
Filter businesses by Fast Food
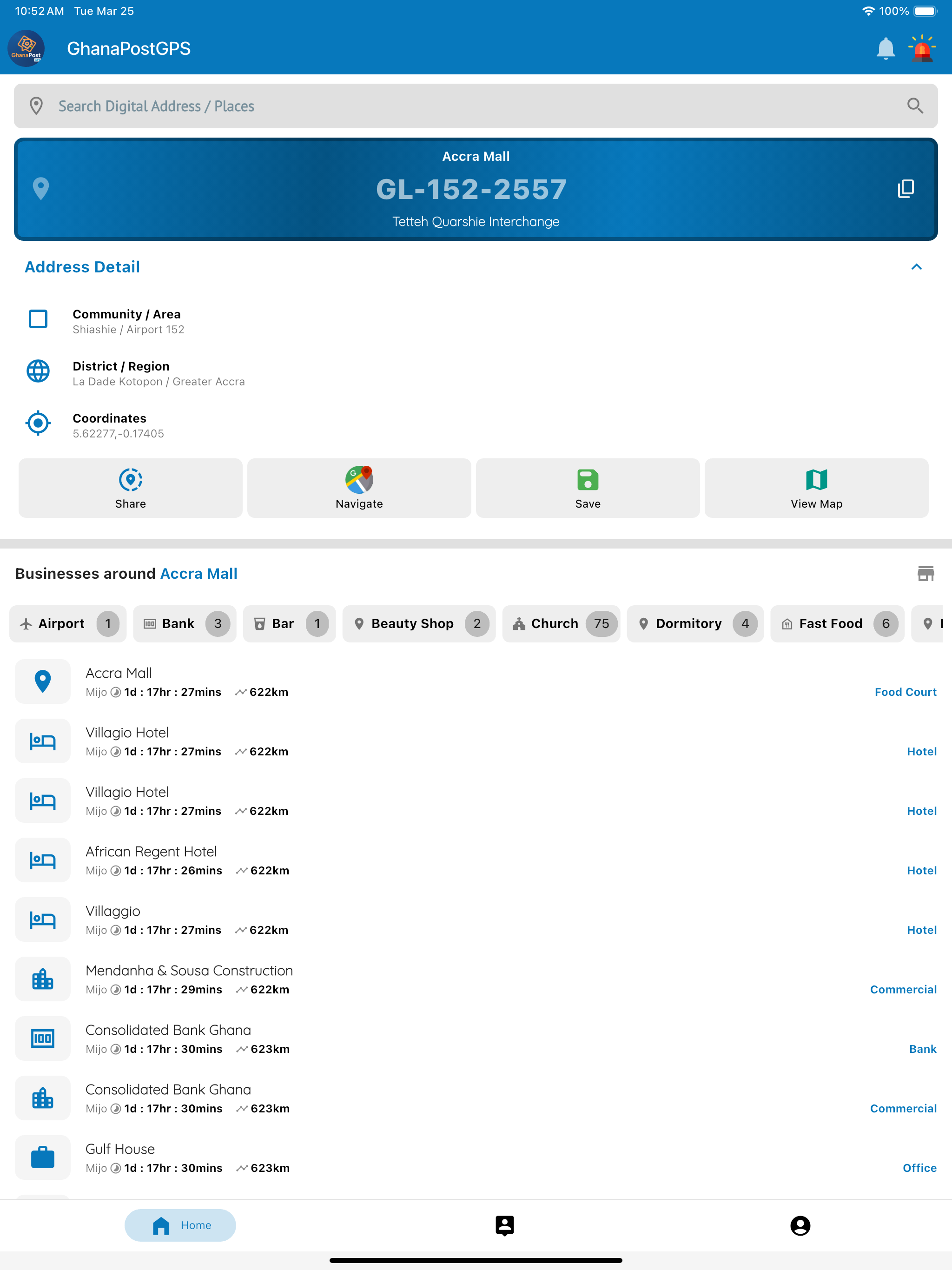837,623
